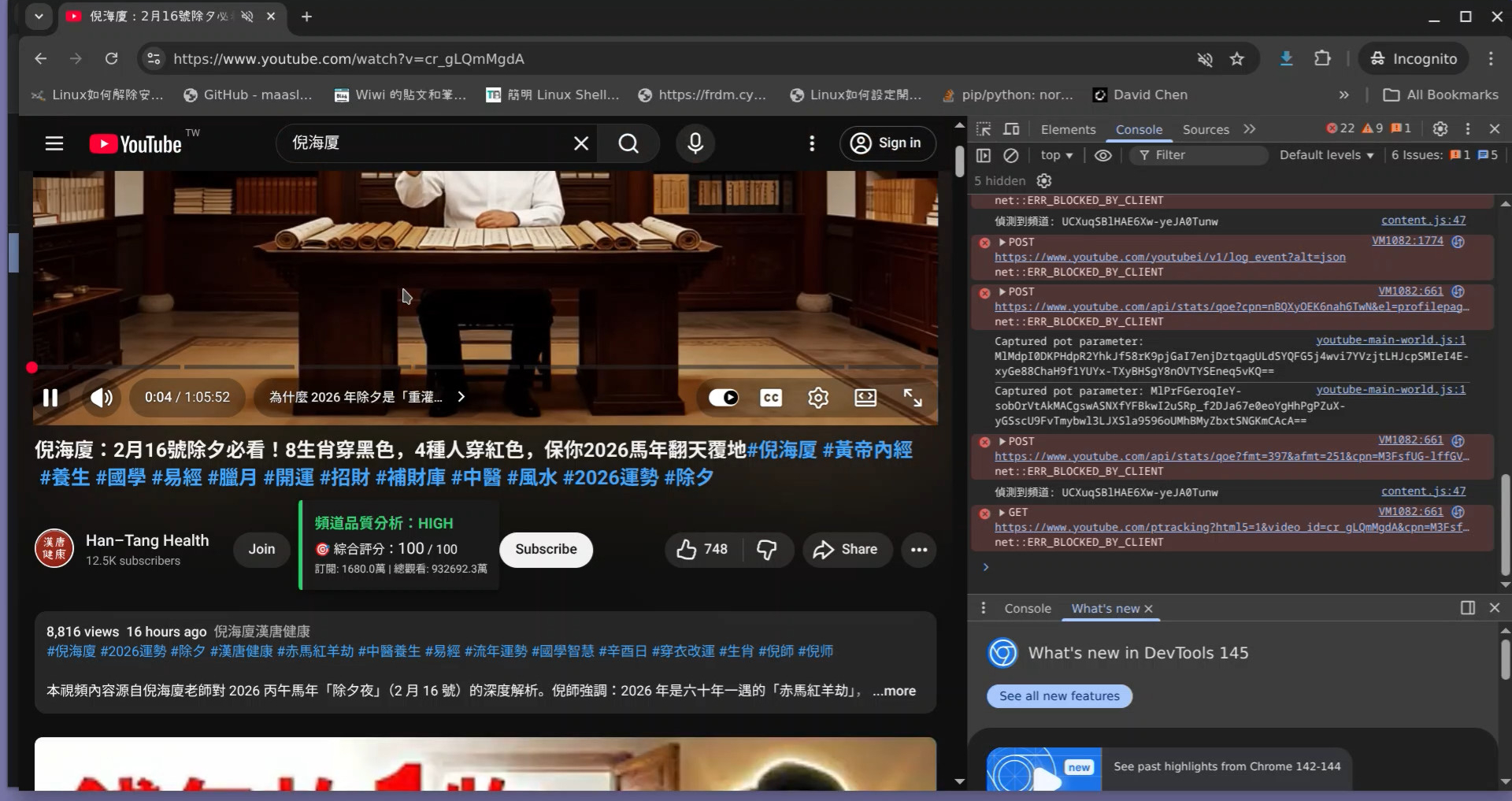Open the top frame context dropdown
This screenshot has height=801, width=1512.
(x=1056, y=155)
